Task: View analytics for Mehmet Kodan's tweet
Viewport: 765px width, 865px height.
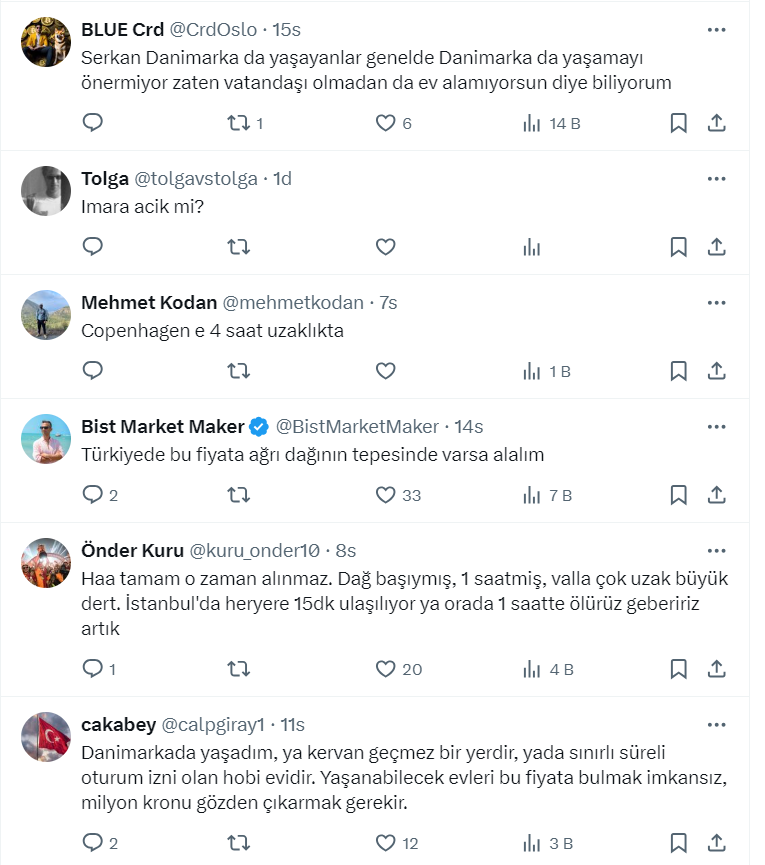Action: (532, 371)
